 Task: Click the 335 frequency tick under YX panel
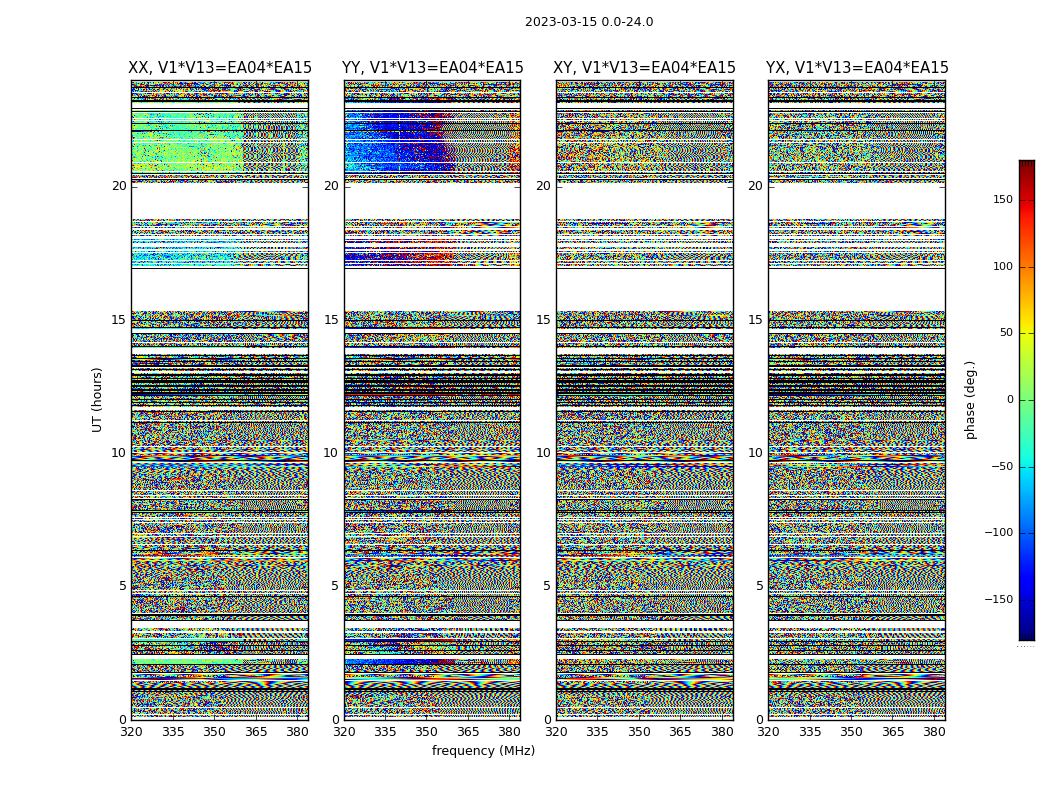point(810,732)
